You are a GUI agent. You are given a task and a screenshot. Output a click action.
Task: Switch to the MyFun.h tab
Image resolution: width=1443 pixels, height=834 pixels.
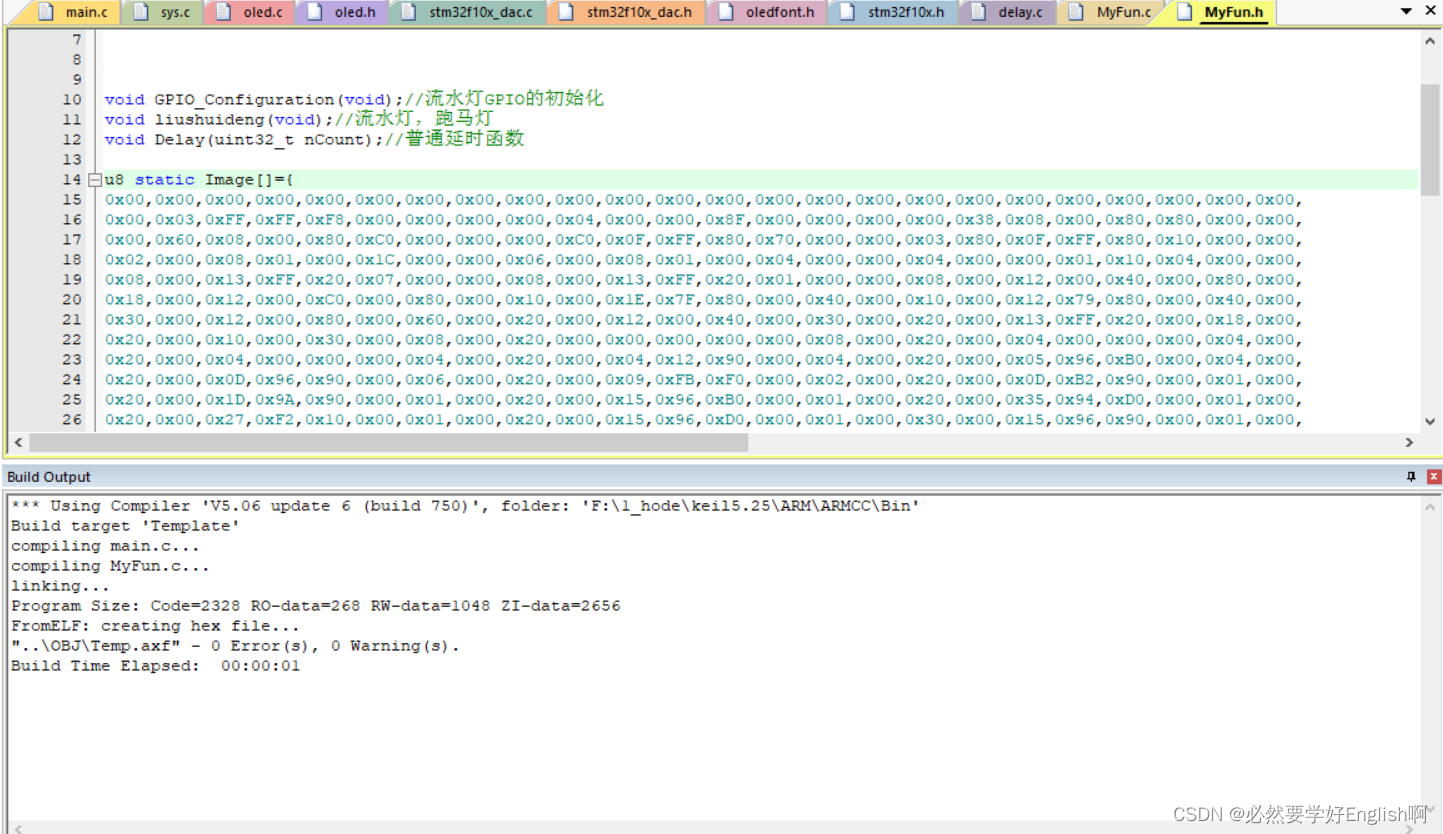(x=1232, y=12)
